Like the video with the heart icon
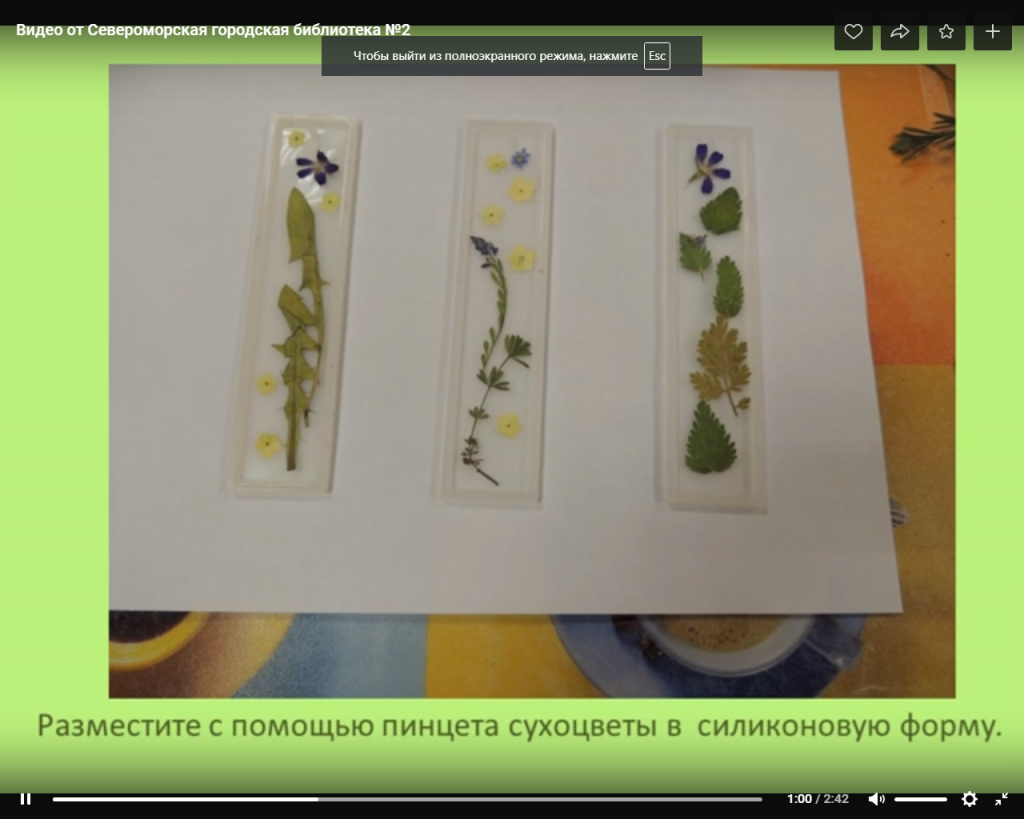This screenshot has height=819, width=1024. [853, 32]
